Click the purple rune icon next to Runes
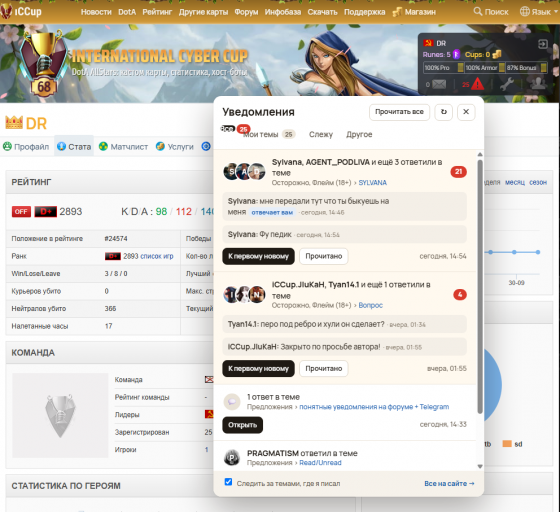Screen dimensions: 560x512 [456, 55]
